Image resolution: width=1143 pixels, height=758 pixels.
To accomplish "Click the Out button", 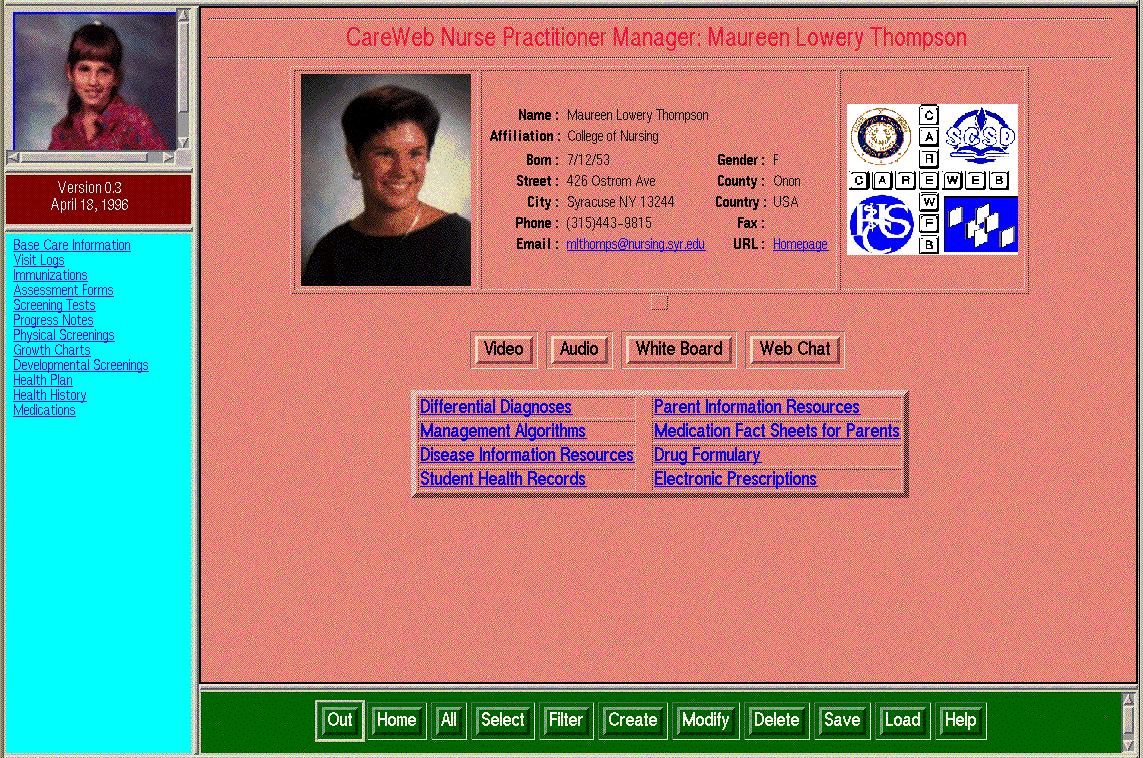I will (x=340, y=721).
